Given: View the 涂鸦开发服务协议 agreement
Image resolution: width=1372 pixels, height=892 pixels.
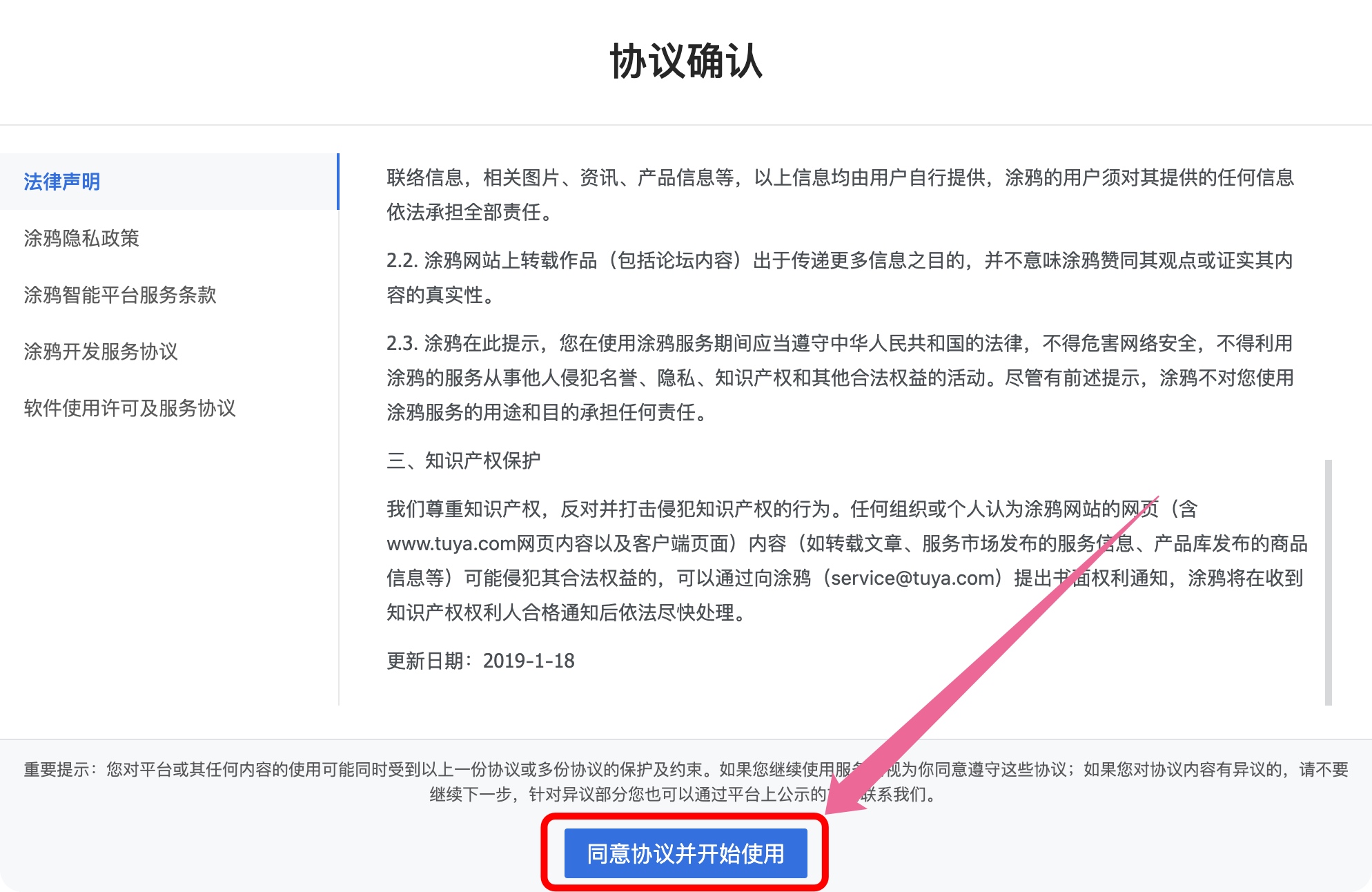Looking at the screenshot, I should 101,351.
